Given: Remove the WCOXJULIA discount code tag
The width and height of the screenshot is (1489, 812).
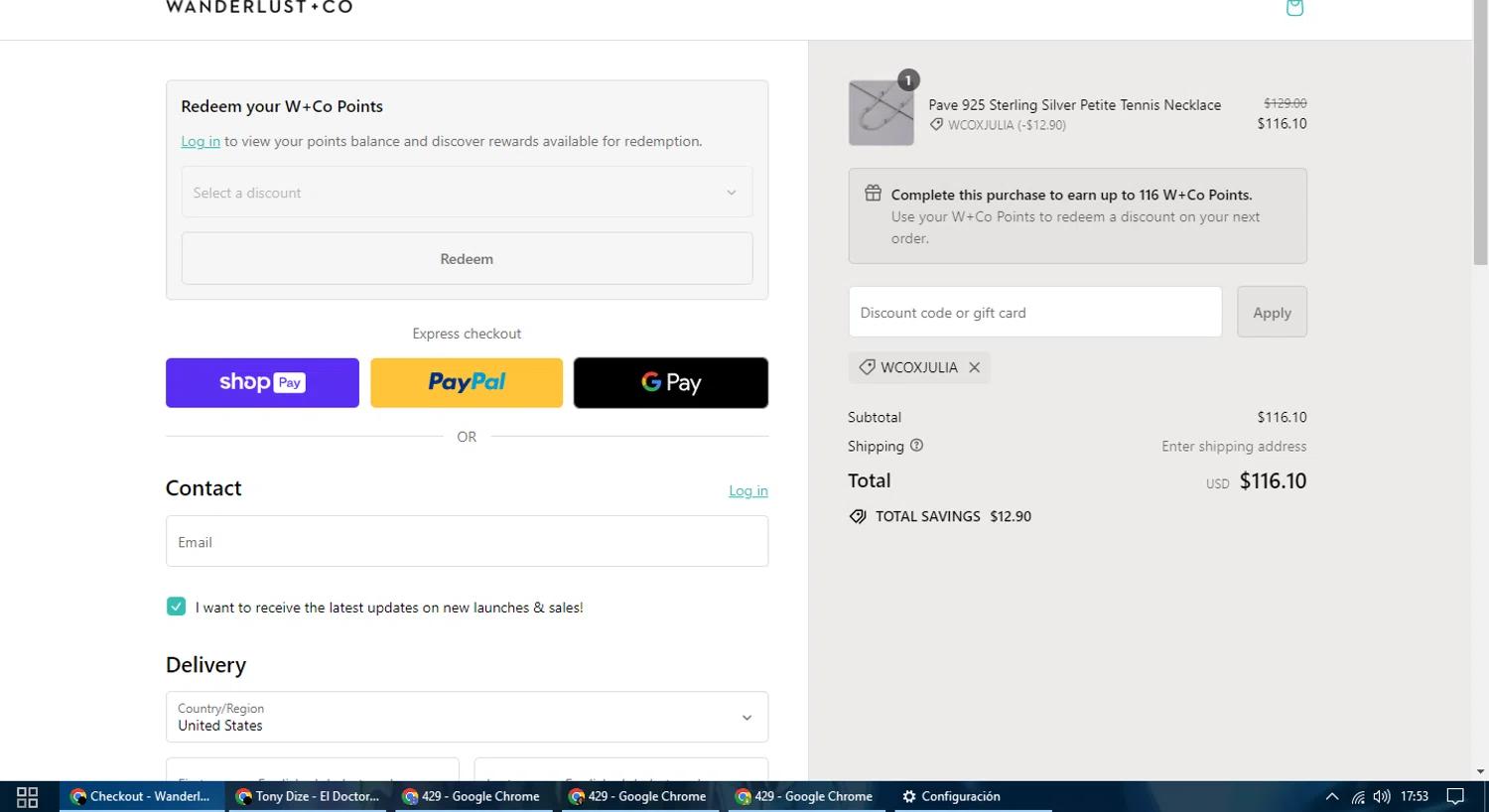Looking at the screenshot, I should tap(975, 367).
